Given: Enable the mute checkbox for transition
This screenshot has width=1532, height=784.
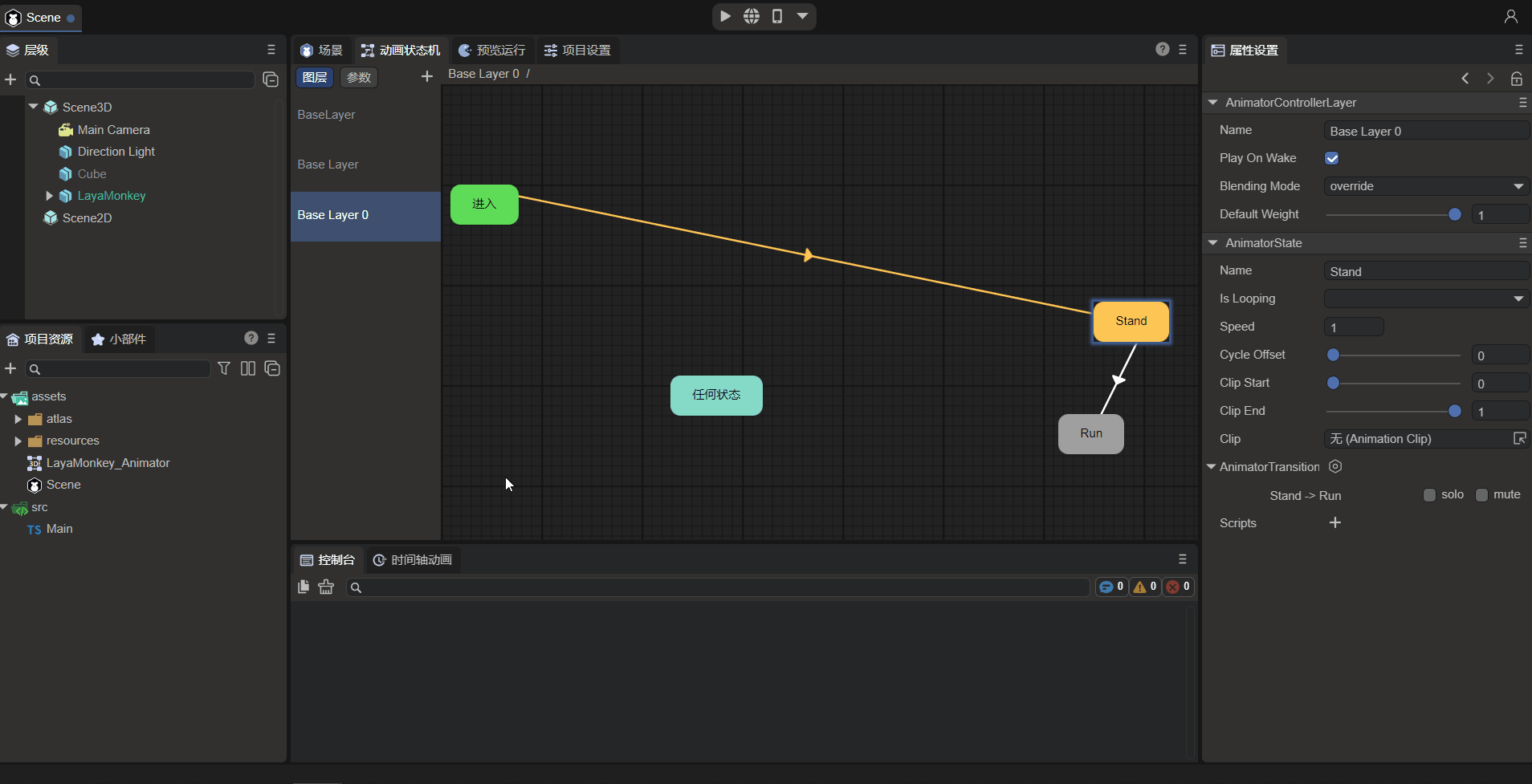Looking at the screenshot, I should click(x=1481, y=495).
